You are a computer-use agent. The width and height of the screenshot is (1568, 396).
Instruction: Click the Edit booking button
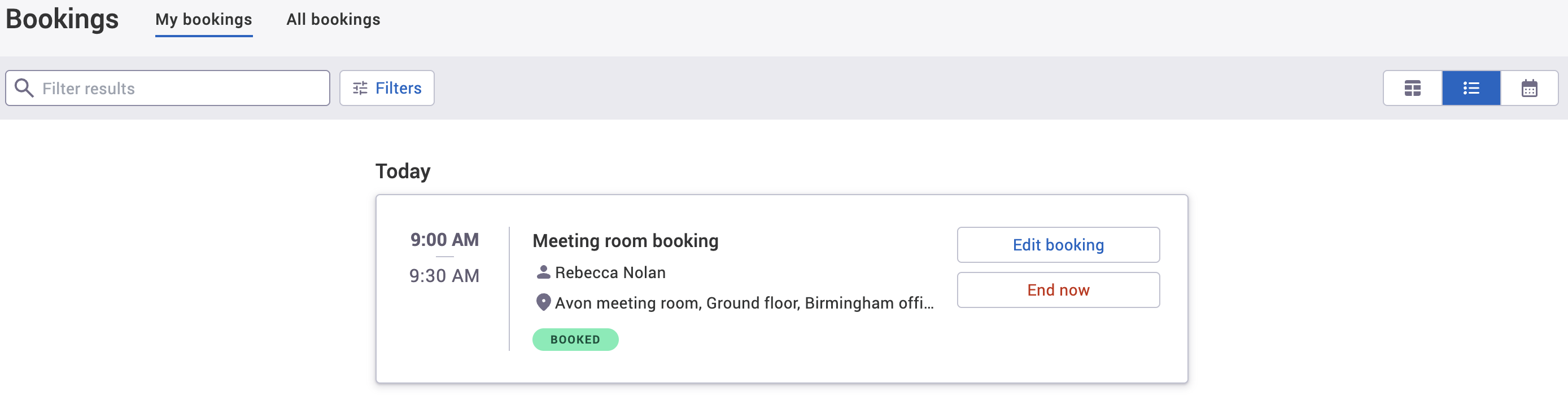(1058, 244)
